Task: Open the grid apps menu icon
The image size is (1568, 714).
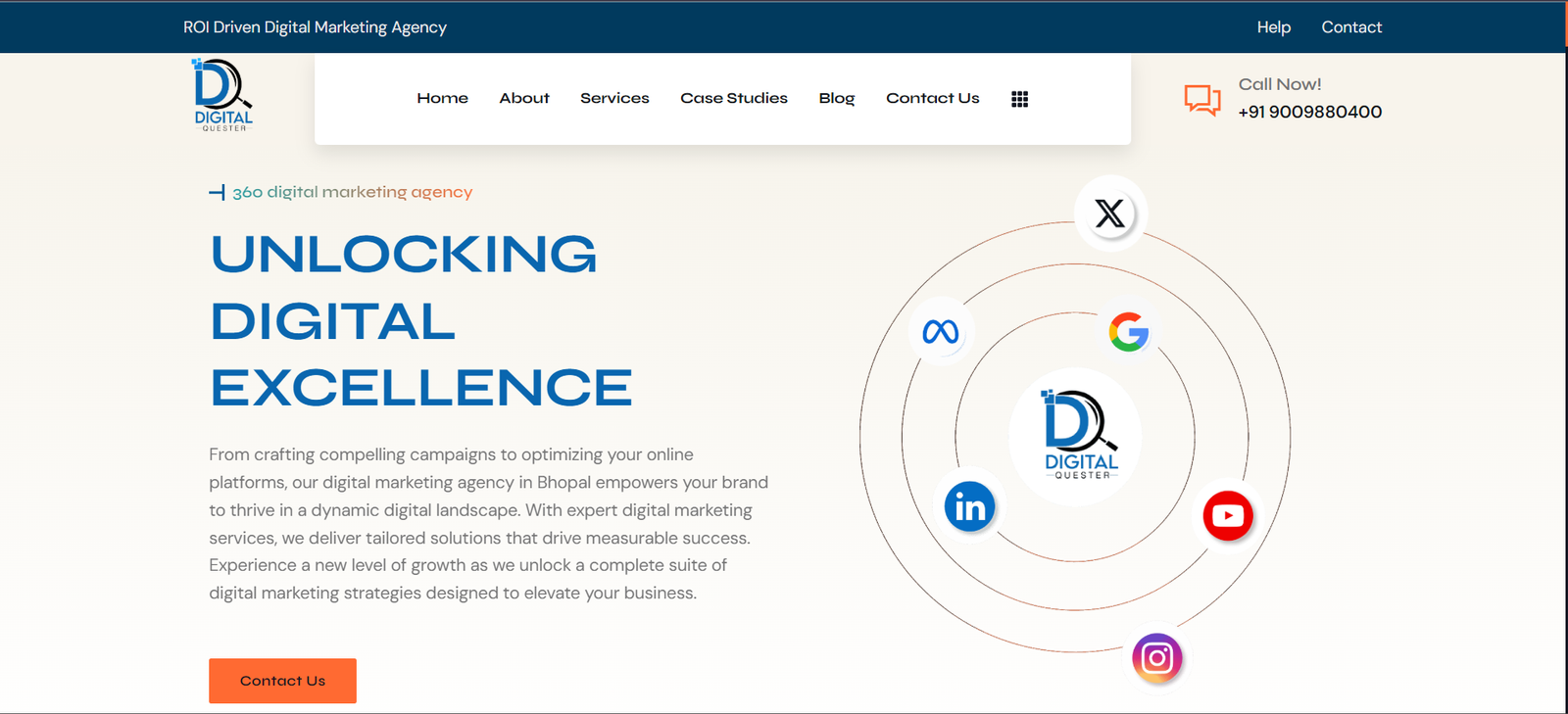Action: click(x=1019, y=99)
